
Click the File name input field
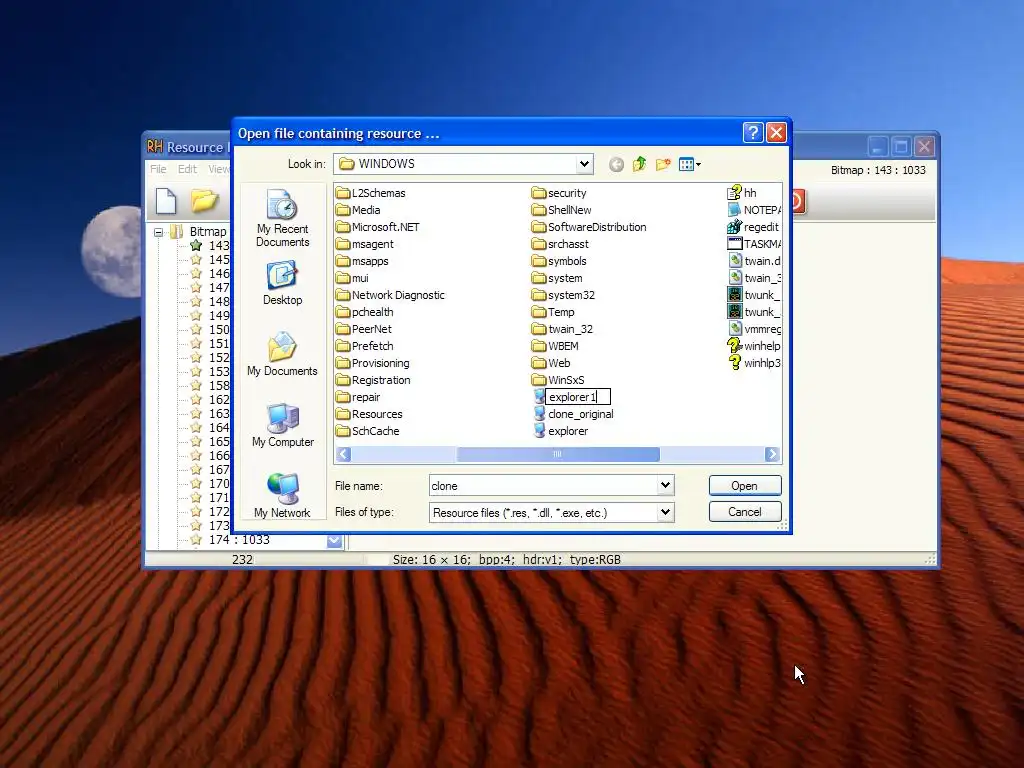[x=543, y=485]
